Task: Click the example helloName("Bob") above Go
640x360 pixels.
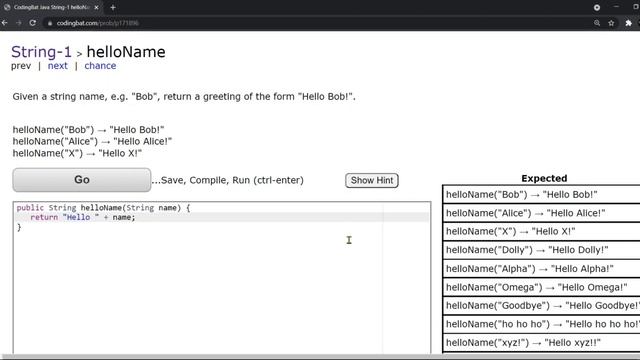Action: tap(88, 130)
